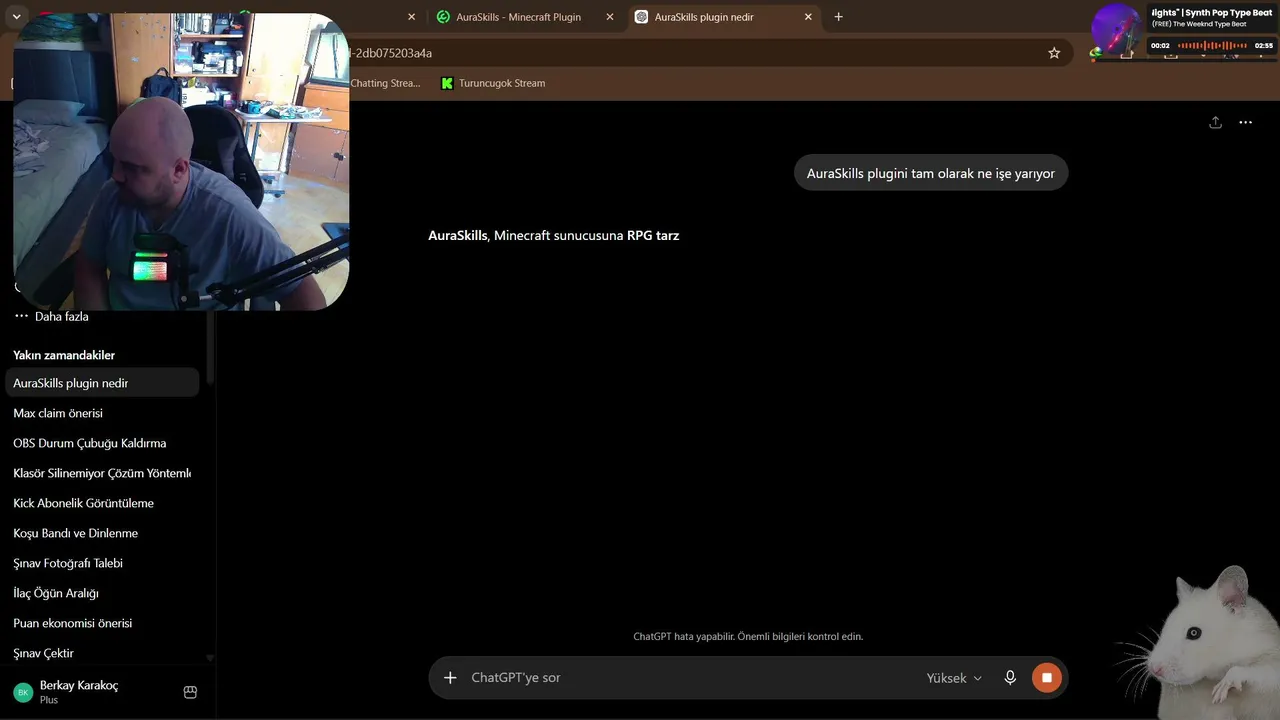The image size is (1280, 720).
Task: Click the Synth Pop Type Beat song title
Action: (x=1212, y=13)
